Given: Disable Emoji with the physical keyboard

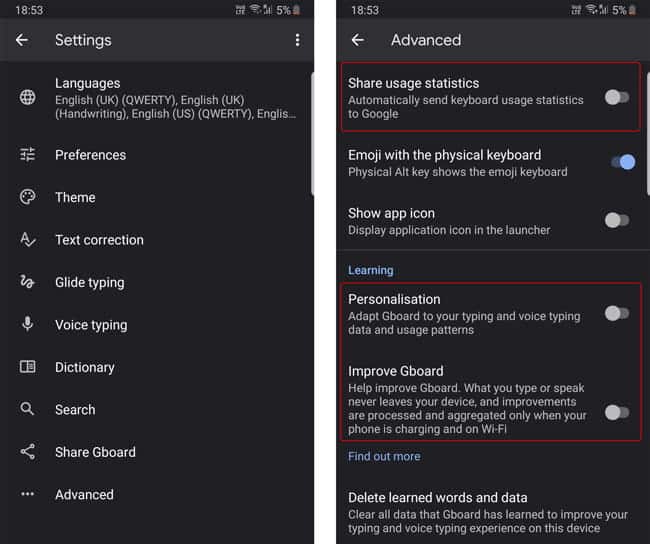Looking at the screenshot, I should [623, 162].
